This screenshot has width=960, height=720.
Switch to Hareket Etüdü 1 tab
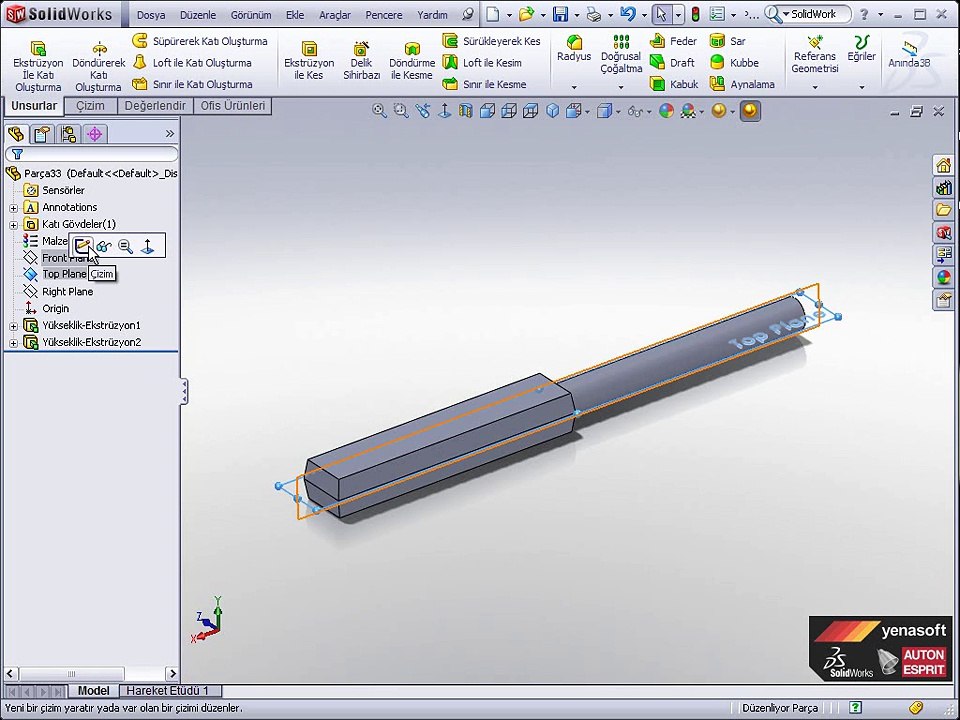(x=167, y=691)
